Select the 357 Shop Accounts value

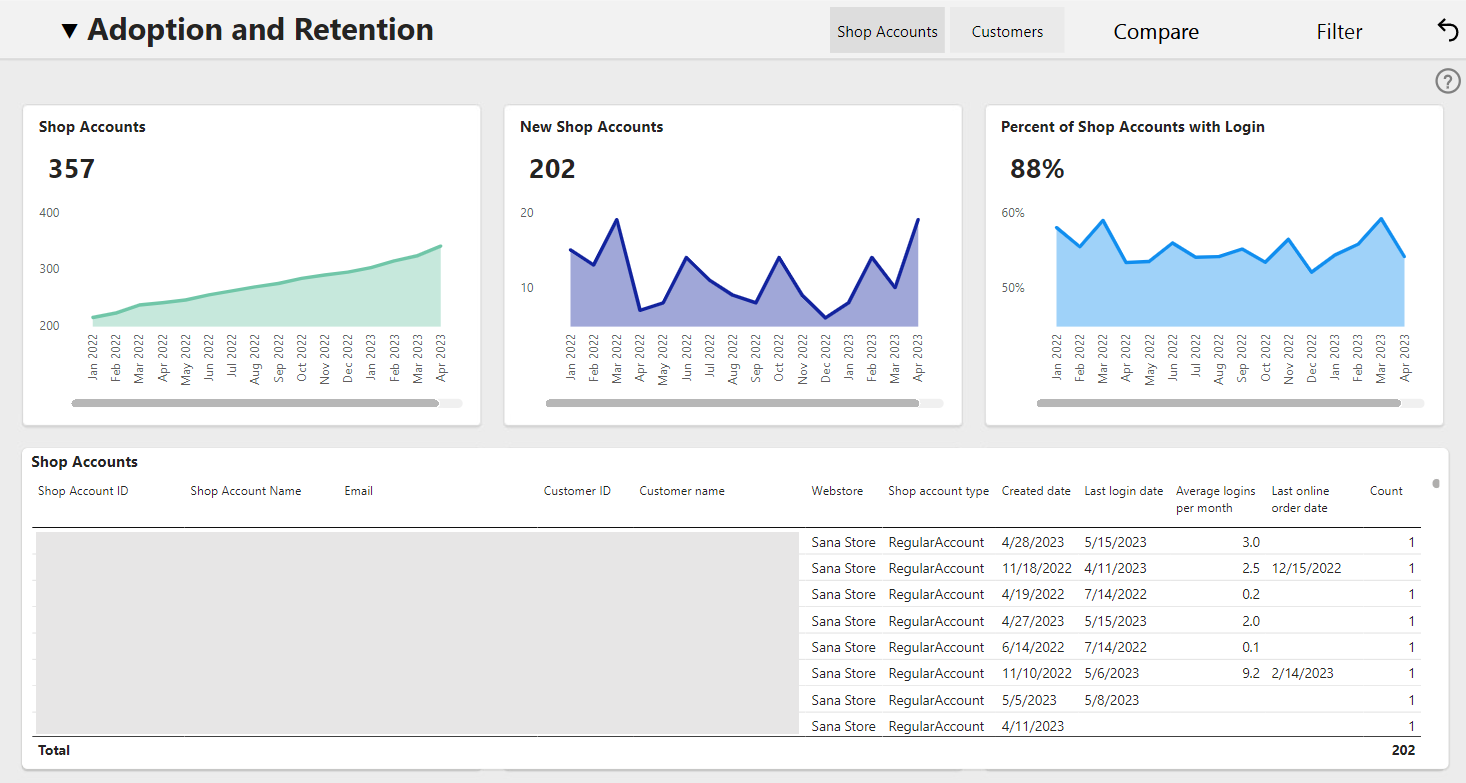(72, 169)
